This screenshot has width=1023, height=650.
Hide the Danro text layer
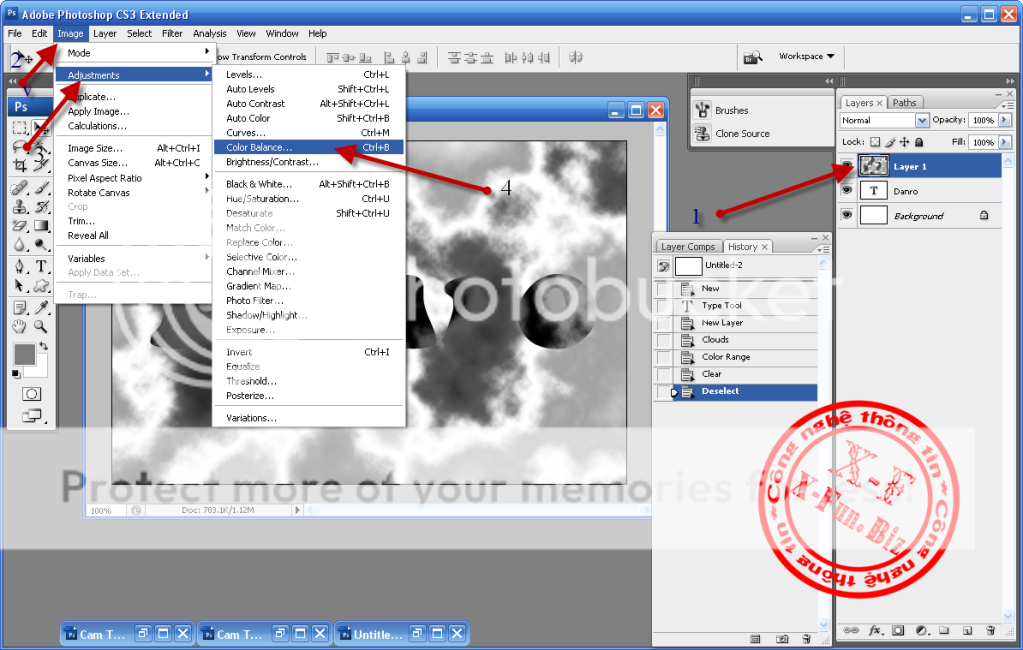(x=847, y=191)
